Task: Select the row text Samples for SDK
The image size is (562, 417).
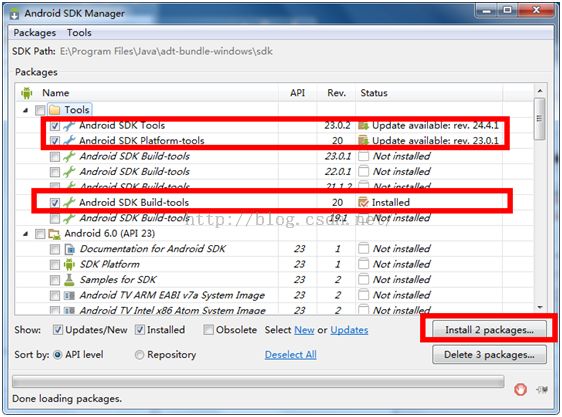Action: (x=118, y=280)
